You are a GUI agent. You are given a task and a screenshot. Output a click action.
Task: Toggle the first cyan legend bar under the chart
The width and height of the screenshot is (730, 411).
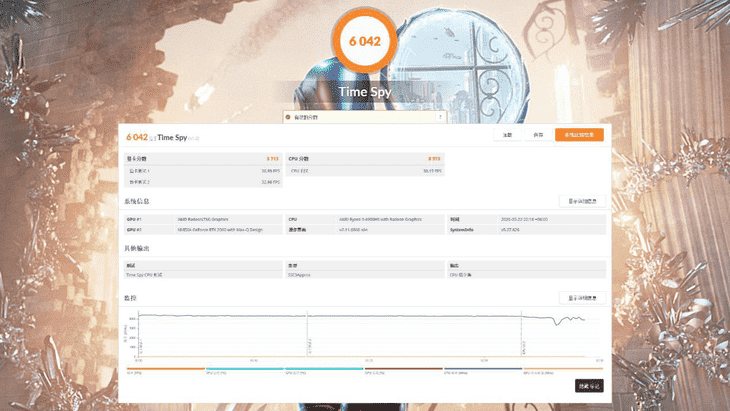click(245, 369)
